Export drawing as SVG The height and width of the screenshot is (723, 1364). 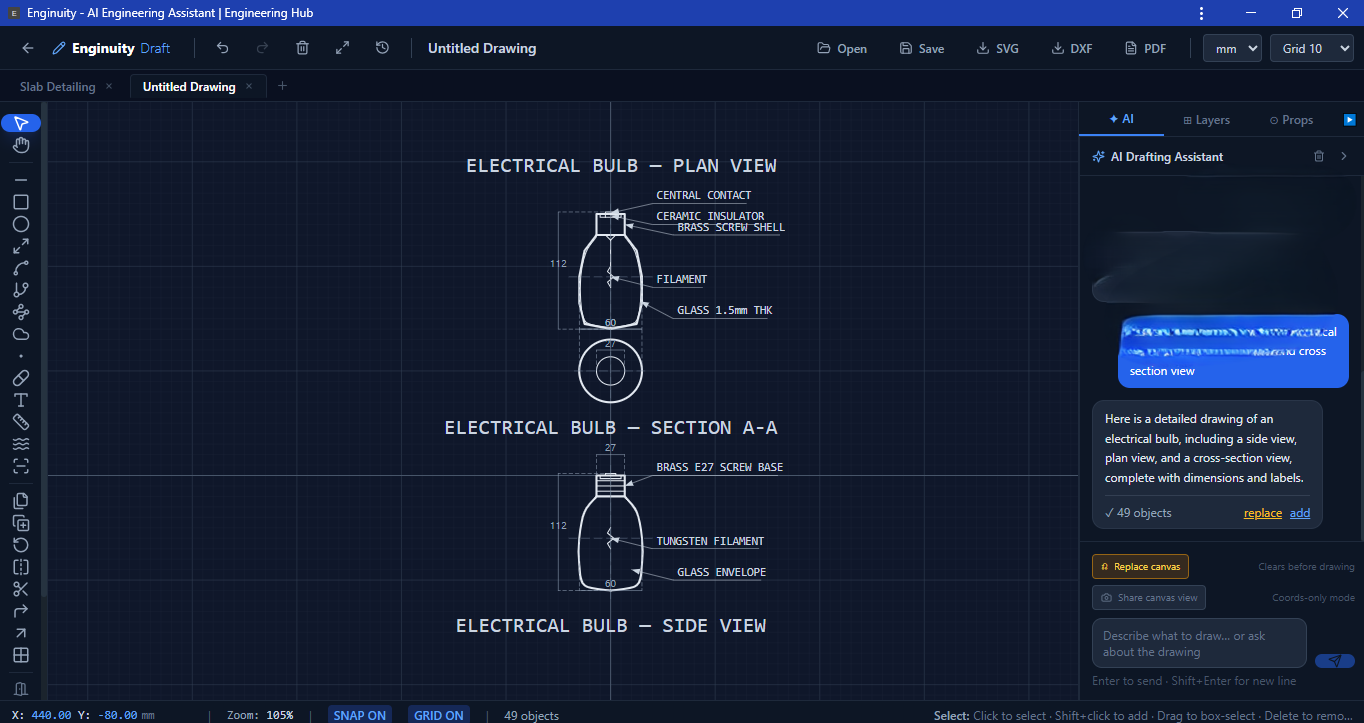[998, 48]
